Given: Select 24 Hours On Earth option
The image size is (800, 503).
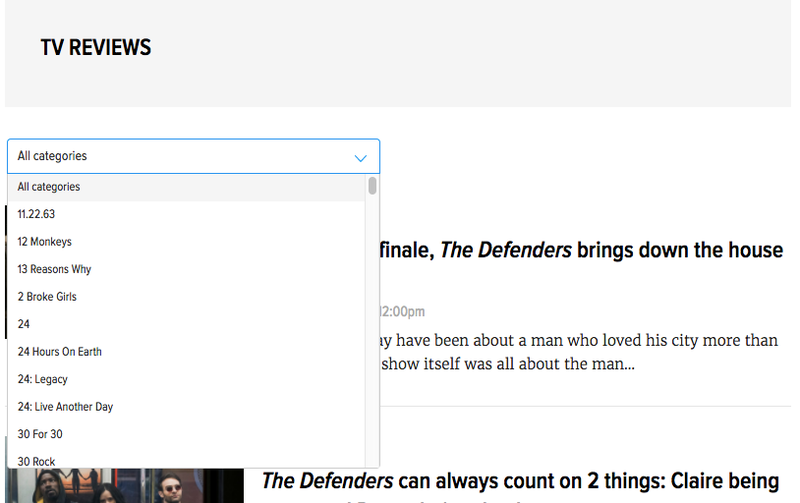Looking at the screenshot, I should click(187, 352).
